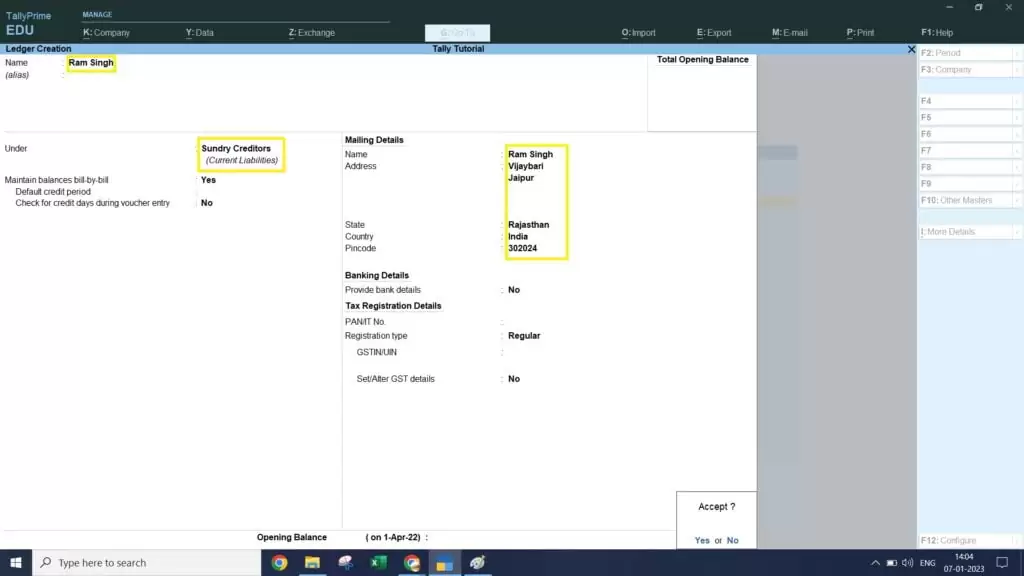The height and width of the screenshot is (576, 1024).
Task: Click the address line Jaipur
Action: (521, 178)
